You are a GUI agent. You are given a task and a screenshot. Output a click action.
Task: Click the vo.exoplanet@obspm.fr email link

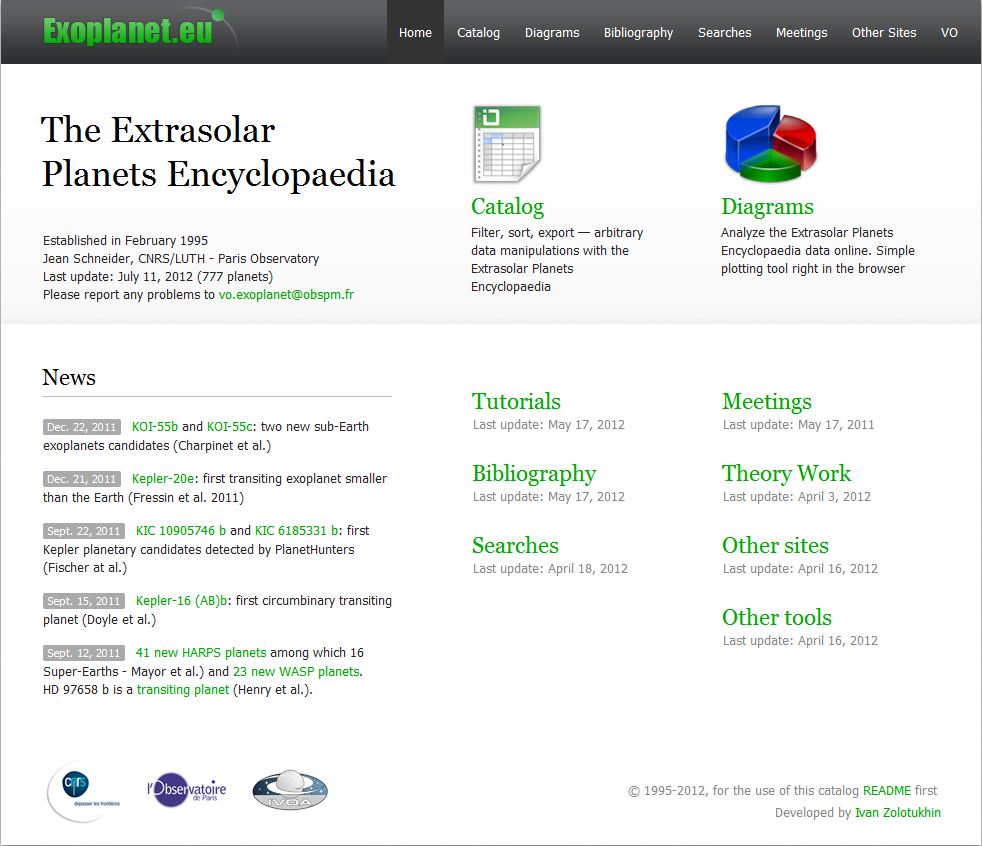(x=286, y=294)
